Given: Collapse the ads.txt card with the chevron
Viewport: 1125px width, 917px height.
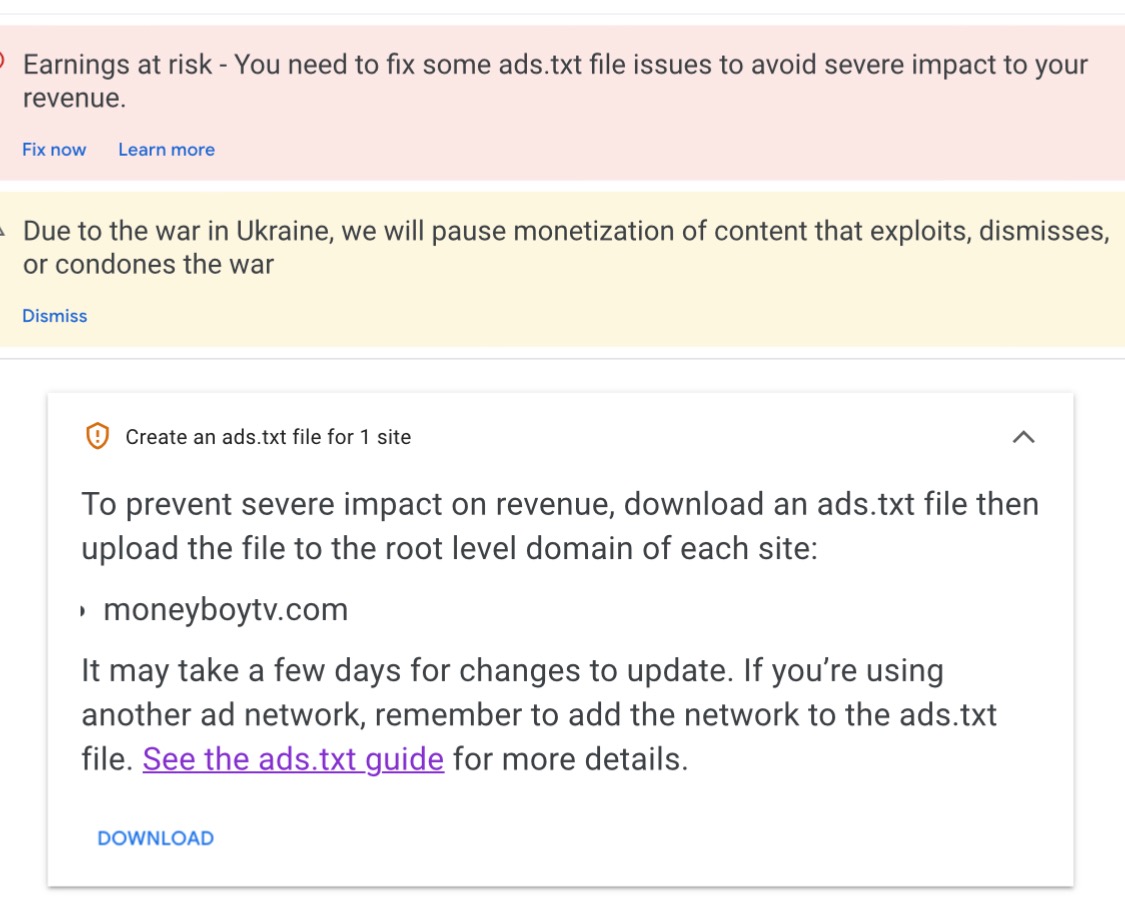Looking at the screenshot, I should (1023, 437).
